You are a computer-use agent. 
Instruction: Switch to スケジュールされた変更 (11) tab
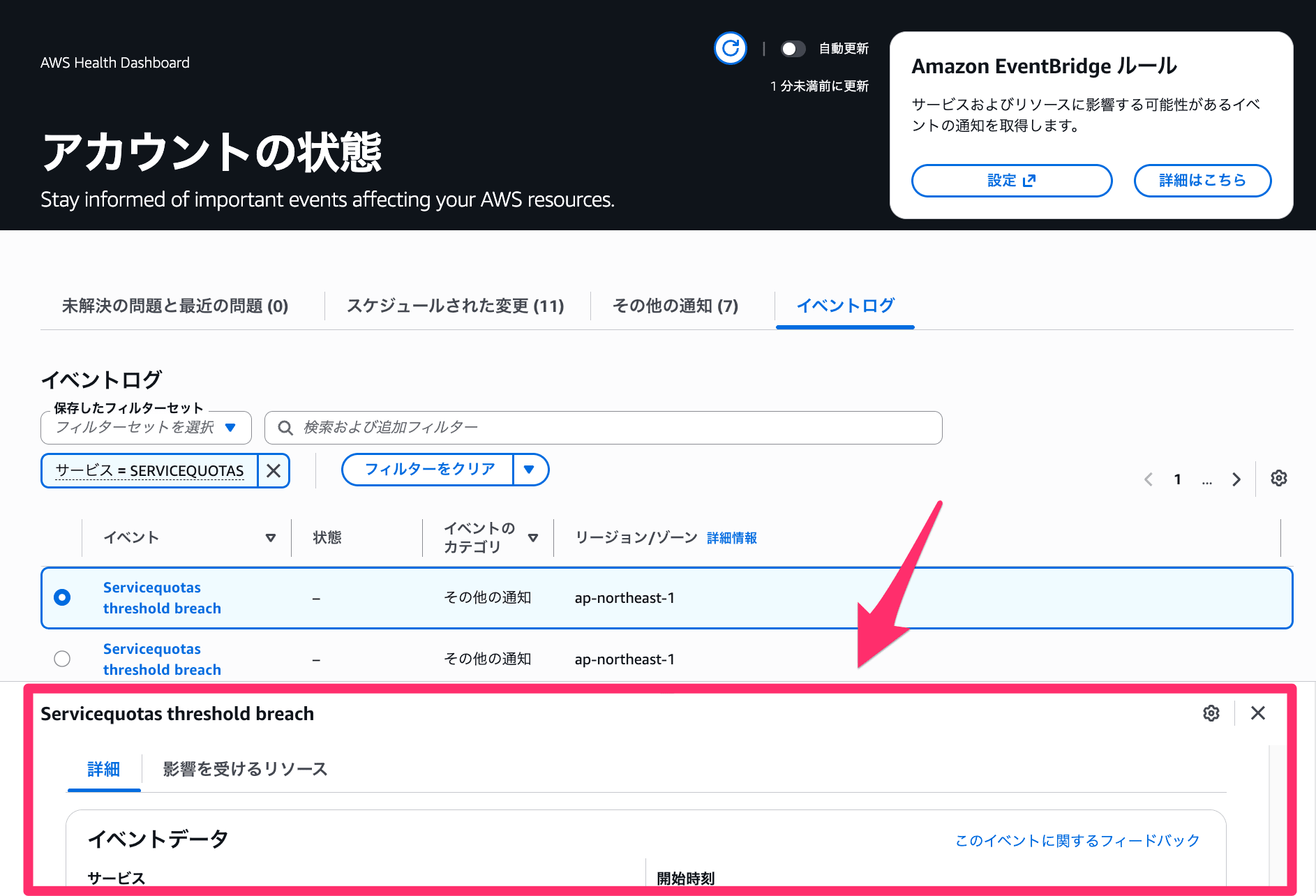456,306
